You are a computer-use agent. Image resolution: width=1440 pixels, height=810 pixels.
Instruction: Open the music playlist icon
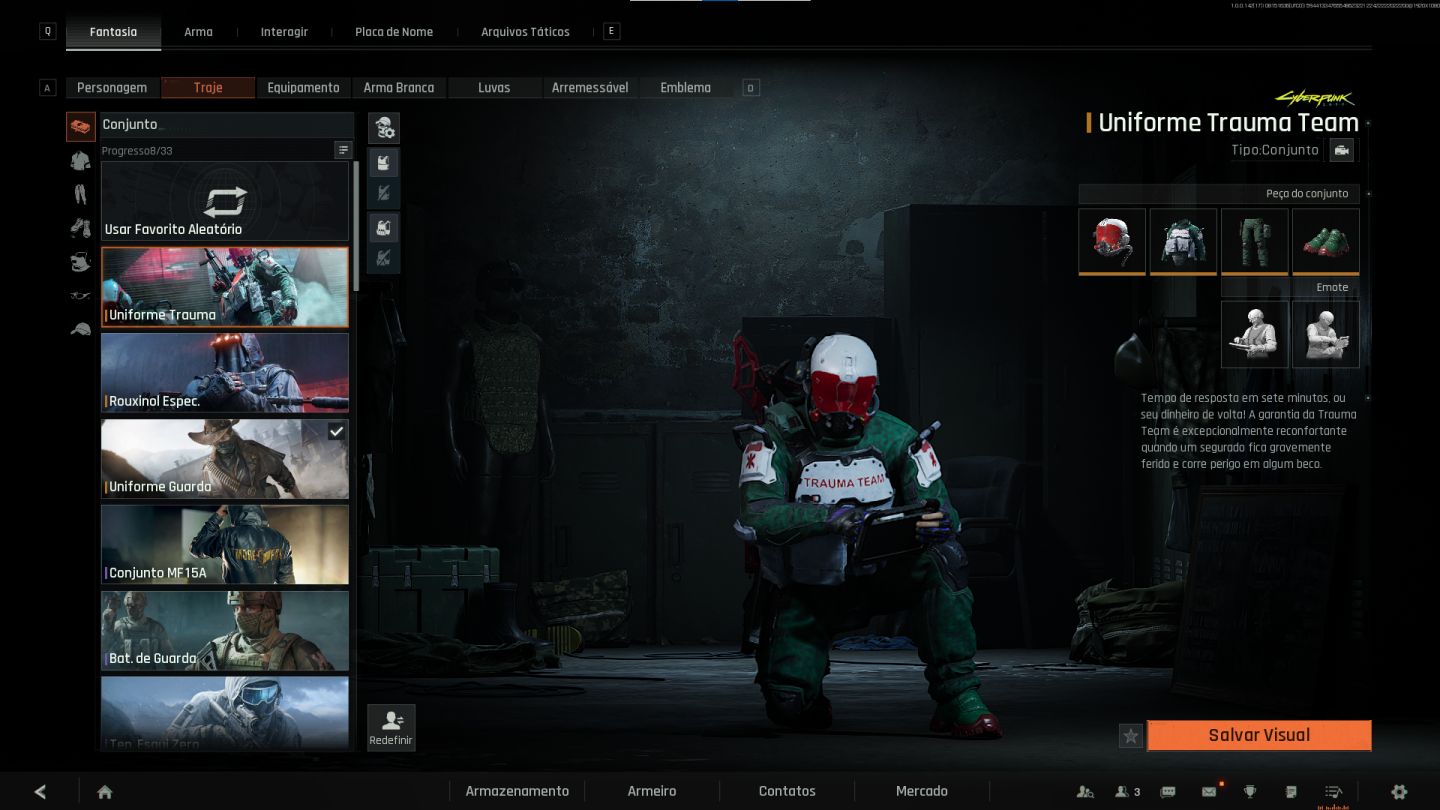pos(1333,791)
